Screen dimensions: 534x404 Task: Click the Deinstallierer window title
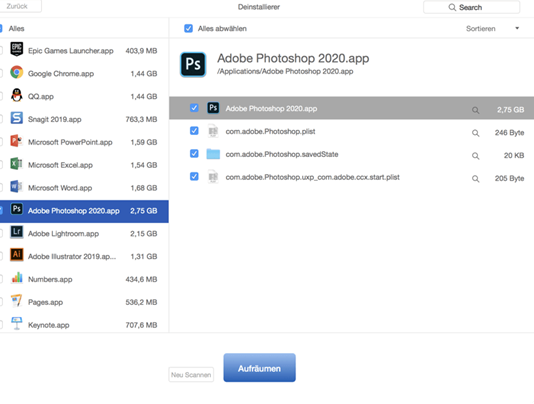coord(259,7)
